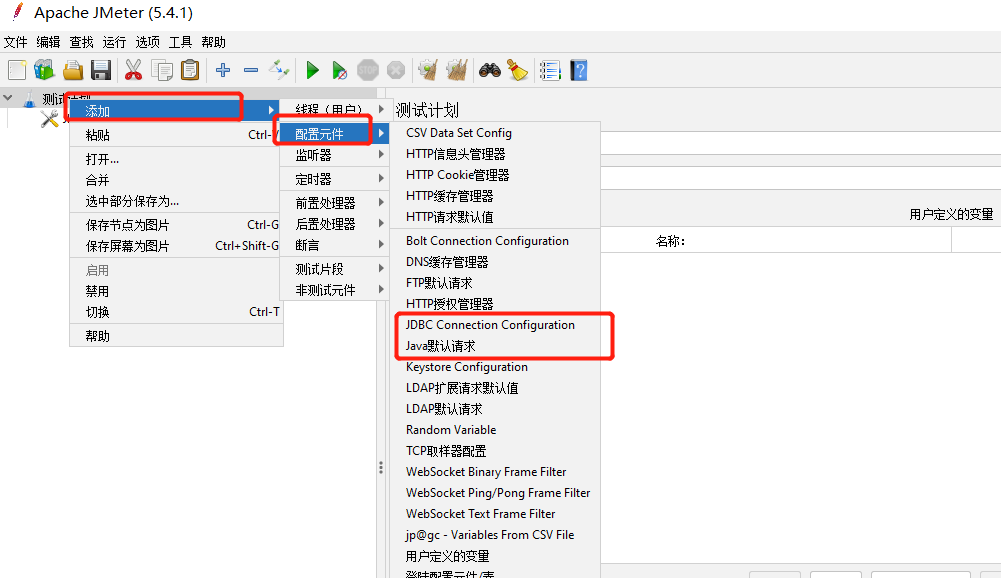Open the 查找 menu
The width and height of the screenshot is (1001, 578).
pyautogui.click(x=81, y=42)
